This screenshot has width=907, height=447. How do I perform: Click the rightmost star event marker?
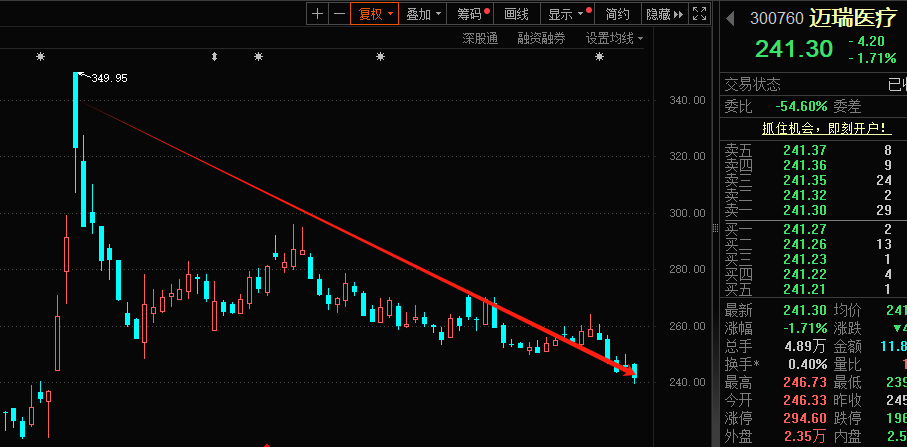[x=600, y=56]
